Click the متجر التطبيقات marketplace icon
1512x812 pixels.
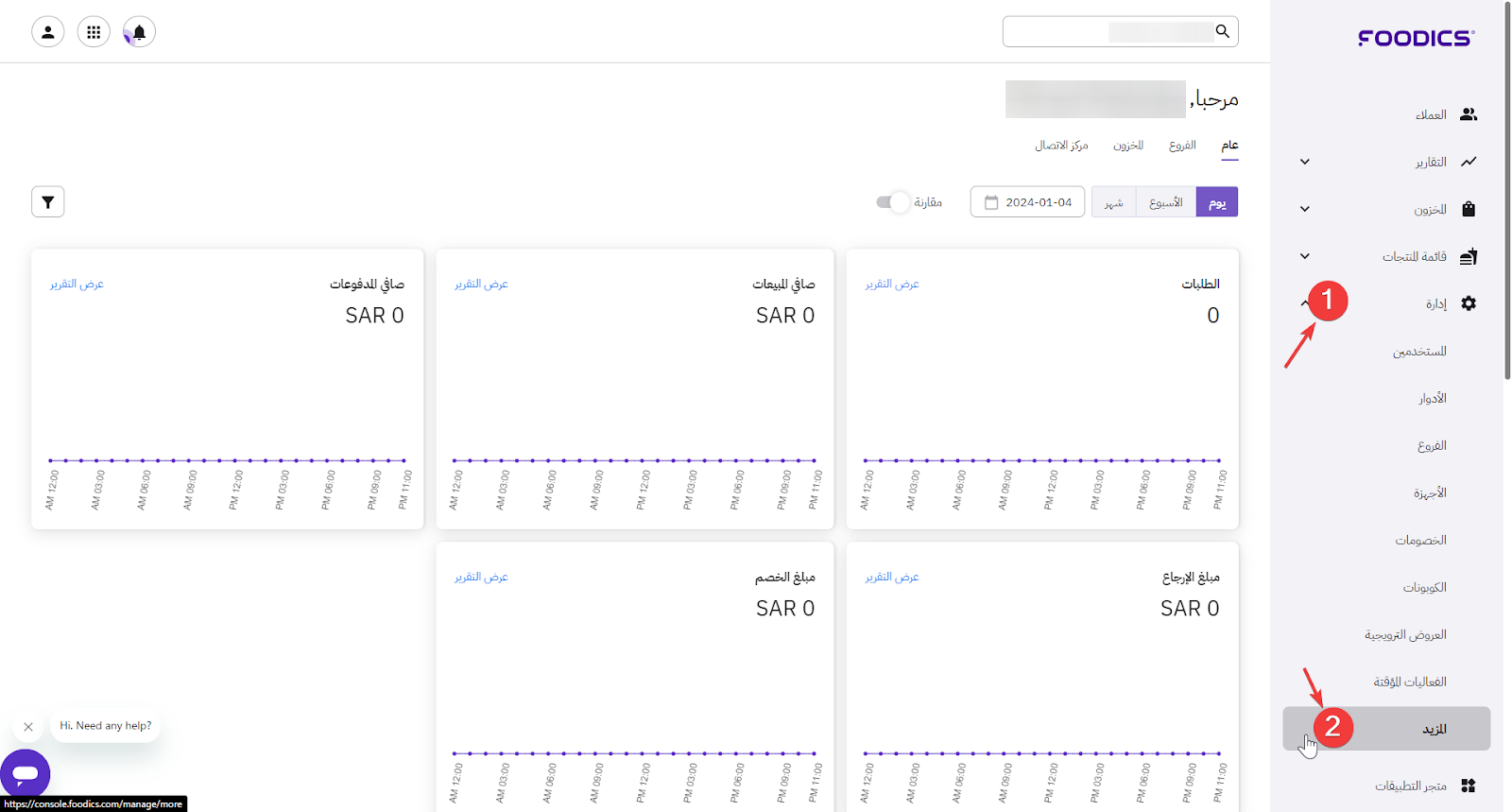tap(1469, 786)
